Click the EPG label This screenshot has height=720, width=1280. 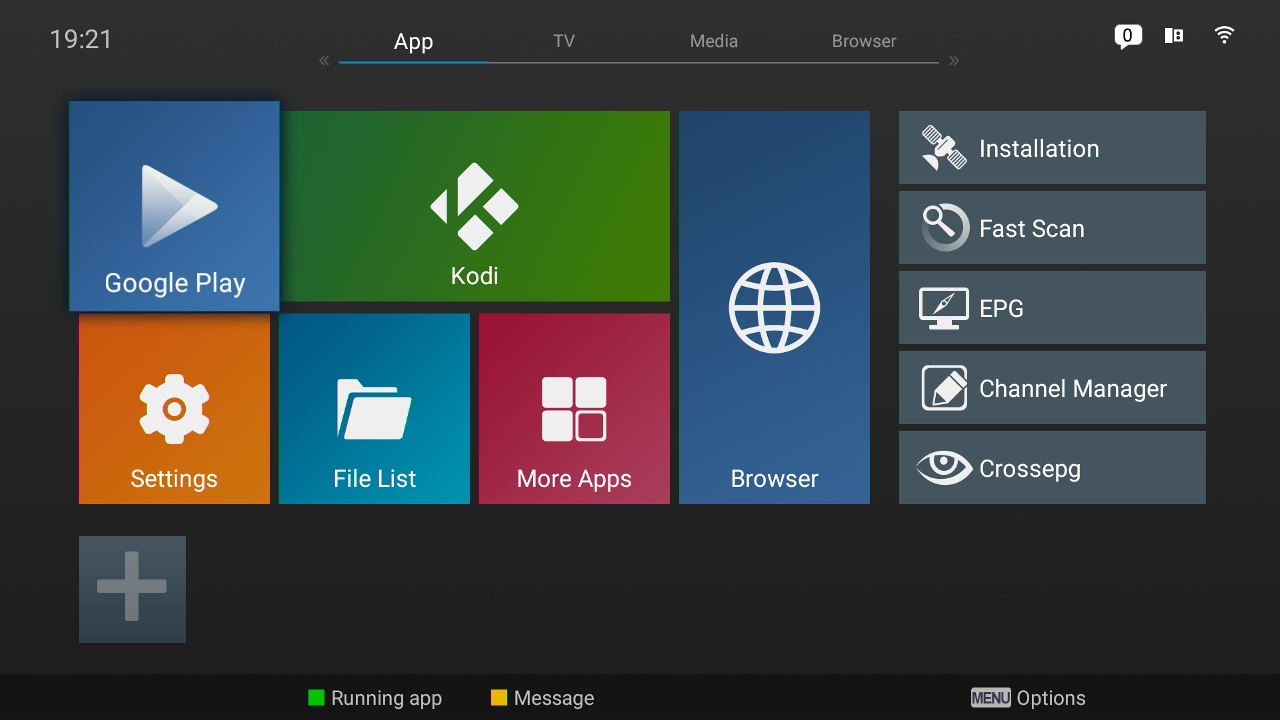coord(1001,309)
